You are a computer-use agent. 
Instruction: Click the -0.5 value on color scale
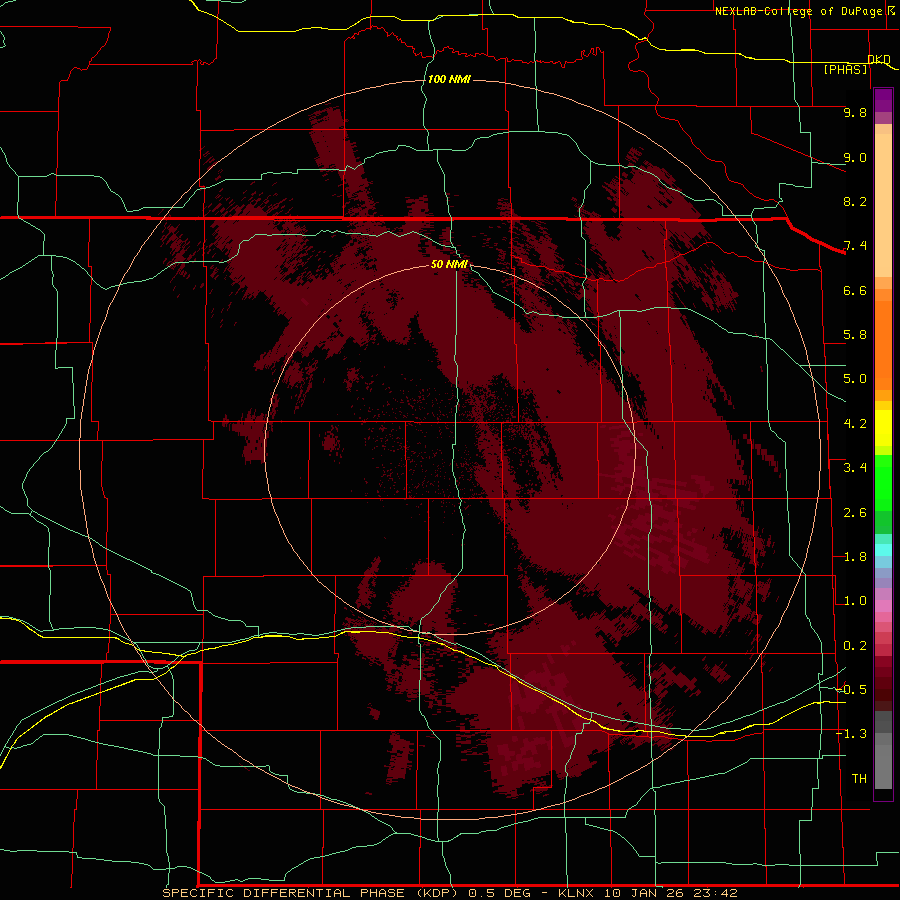851,690
